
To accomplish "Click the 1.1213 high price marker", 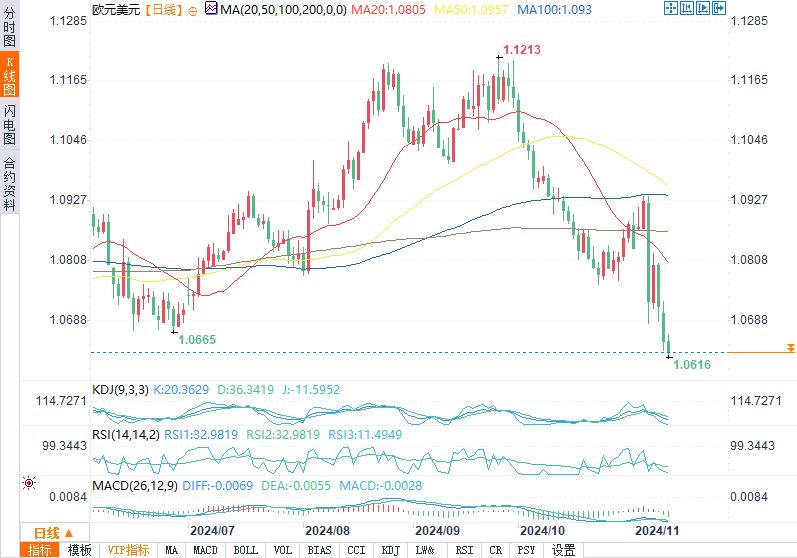I will point(521,49).
